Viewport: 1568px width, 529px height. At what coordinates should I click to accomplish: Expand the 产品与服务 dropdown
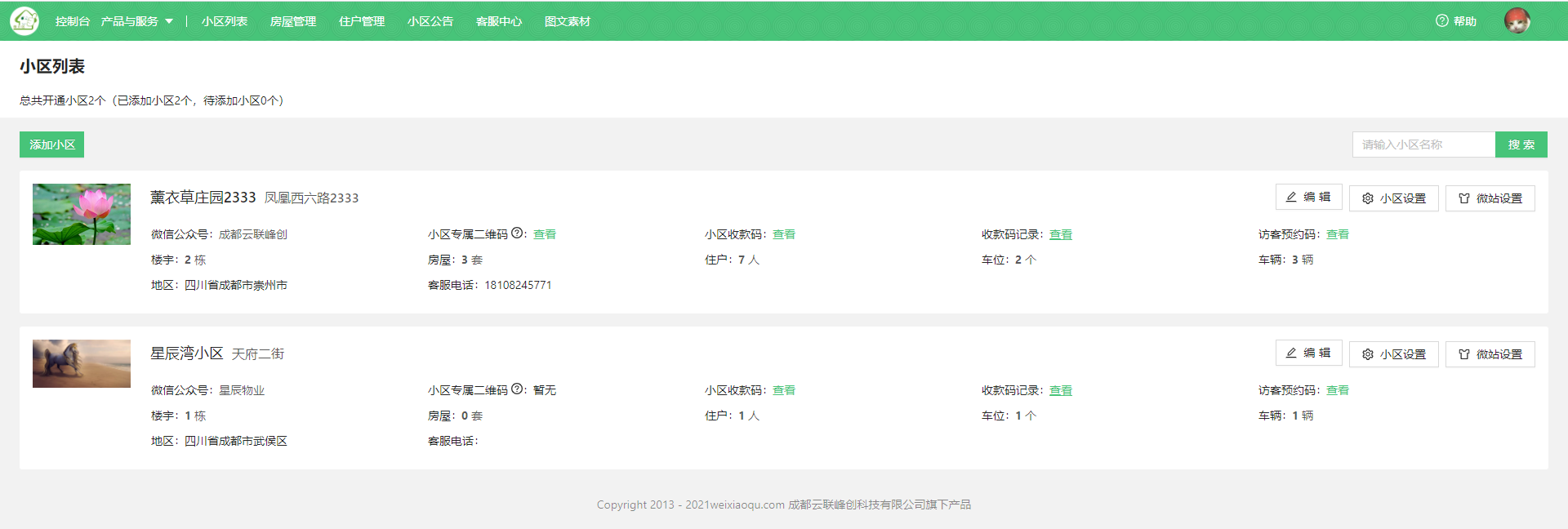tap(136, 21)
